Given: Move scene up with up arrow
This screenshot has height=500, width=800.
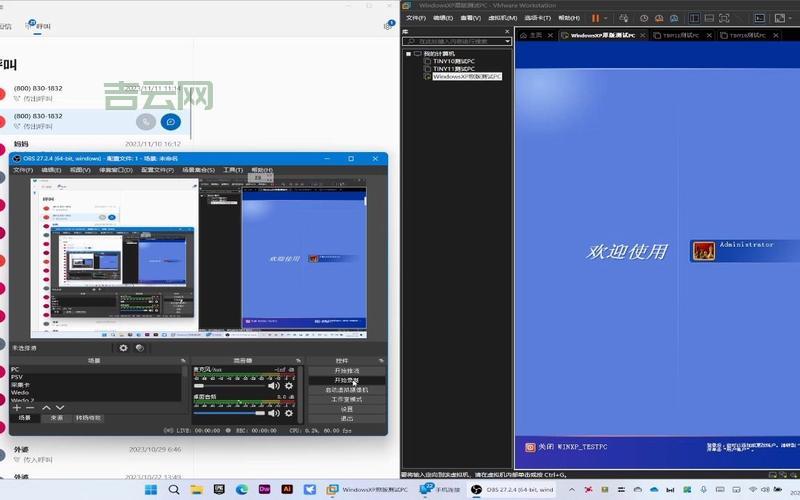Looking at the screenshot, I should [46, 408].
